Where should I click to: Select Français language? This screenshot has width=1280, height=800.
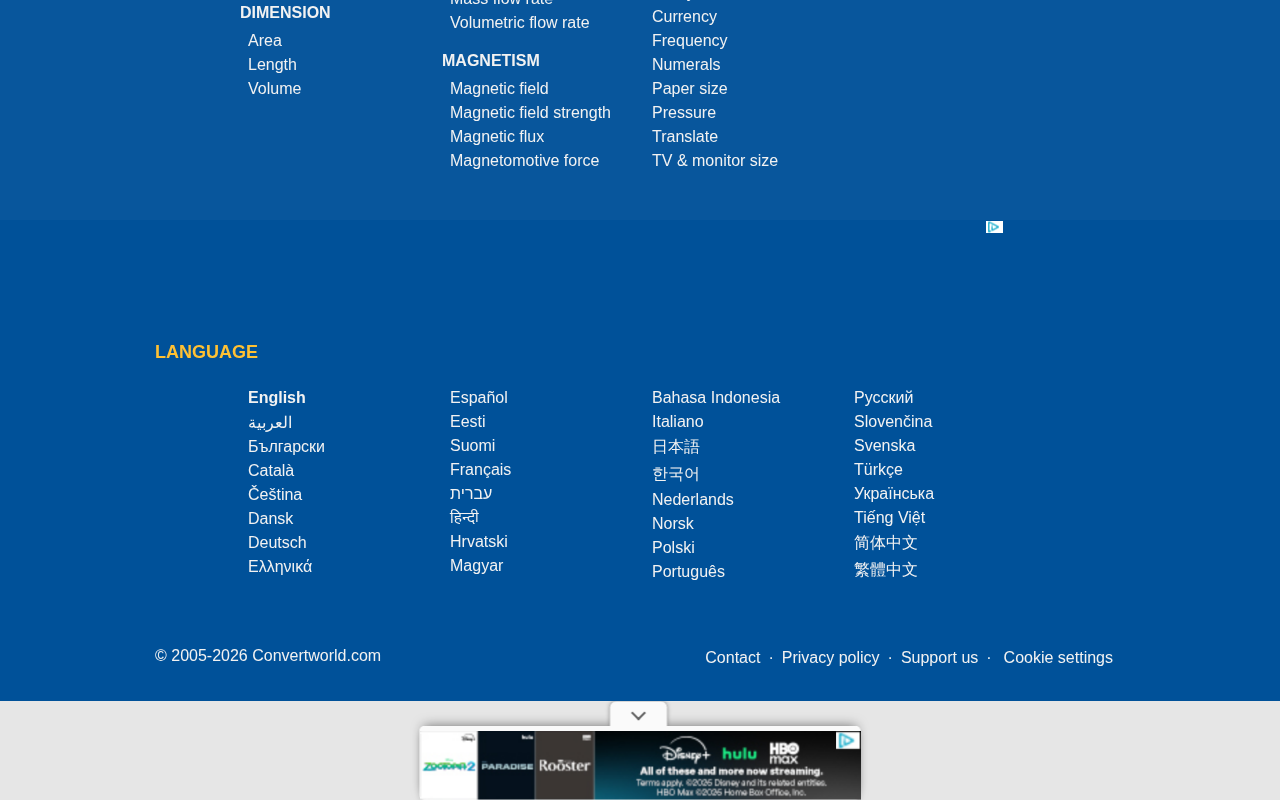click(481, 470)
